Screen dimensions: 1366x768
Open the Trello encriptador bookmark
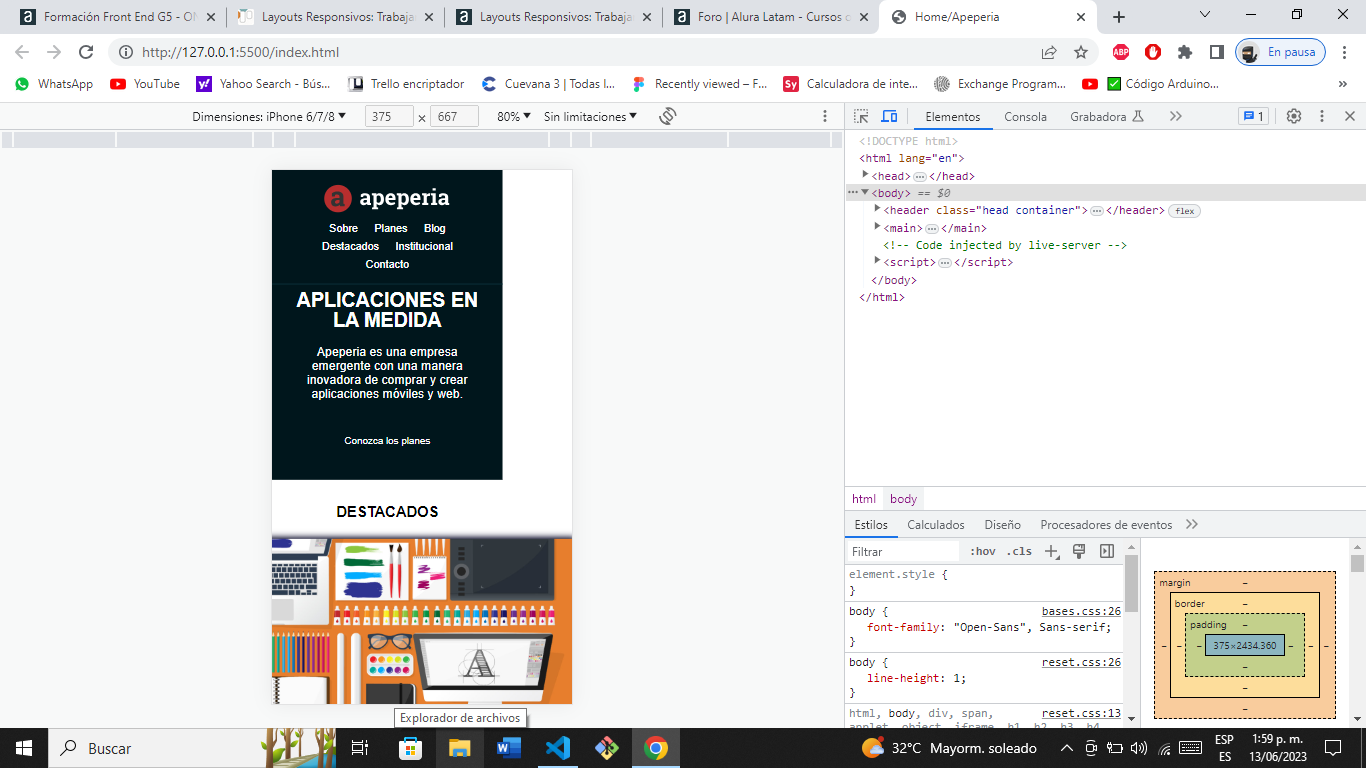click(x=406, y=84)
